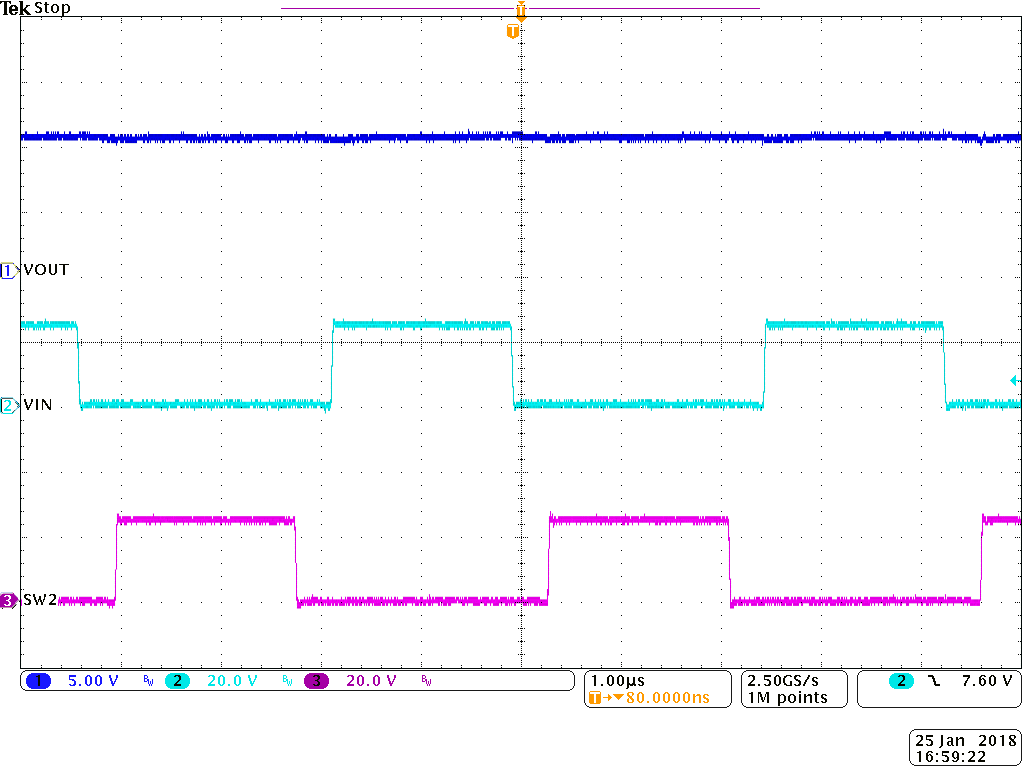Select the VOUT channel label

click(45, 269)
